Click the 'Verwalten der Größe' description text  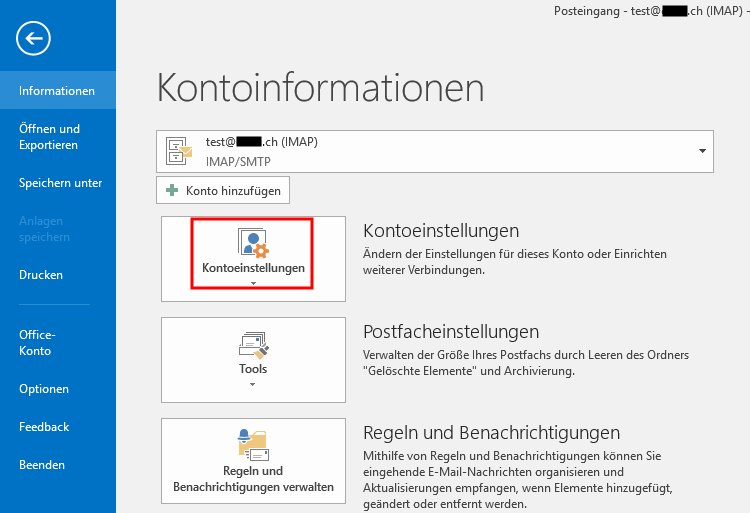526,363
